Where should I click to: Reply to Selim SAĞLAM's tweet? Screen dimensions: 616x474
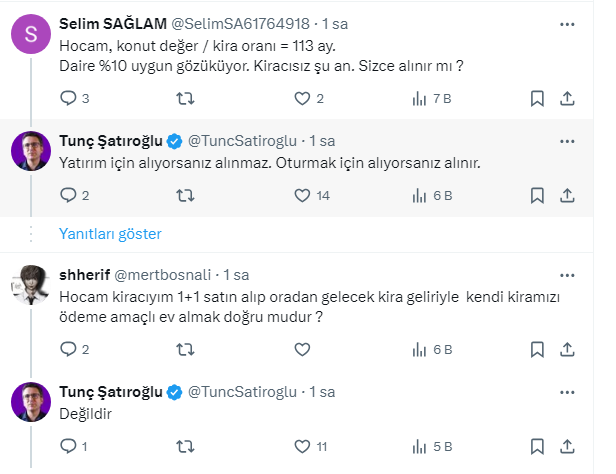tap(69, 98)
